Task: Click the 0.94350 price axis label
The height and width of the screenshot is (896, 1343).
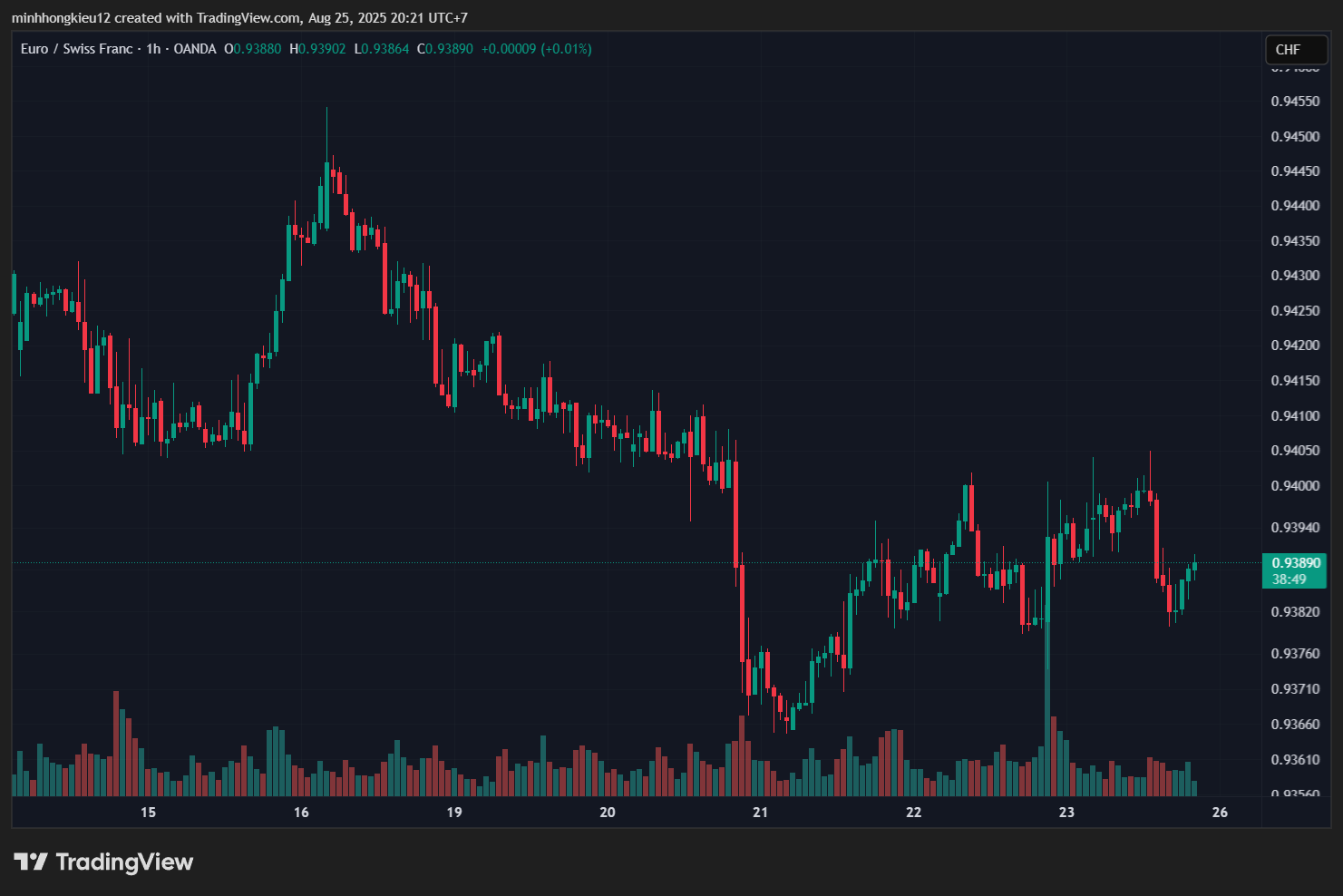Action: click(1295, 241)
